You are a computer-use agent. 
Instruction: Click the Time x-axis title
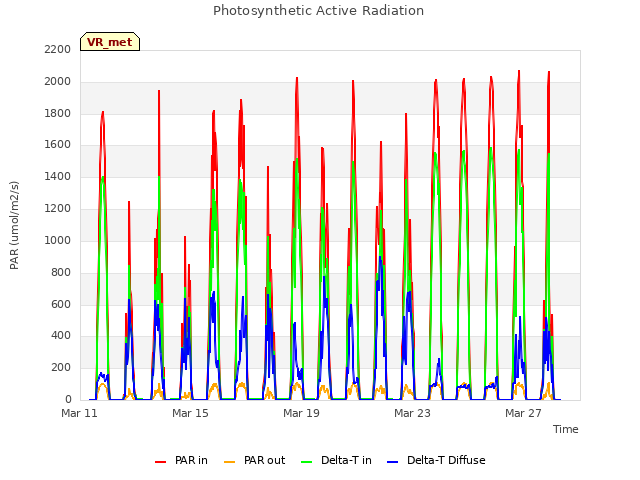(x=566, y=429)
